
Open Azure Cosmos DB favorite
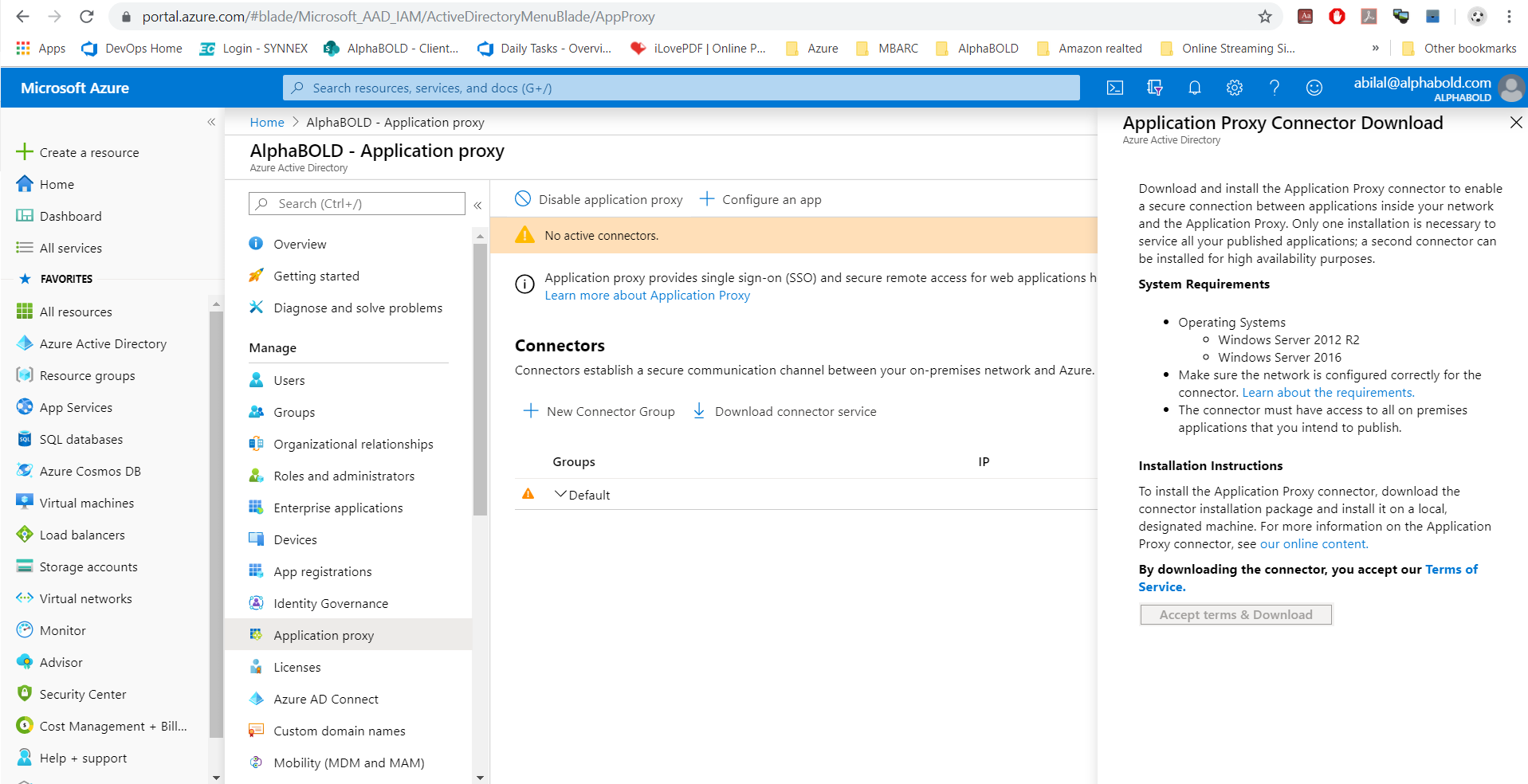(x=89, y=471)
